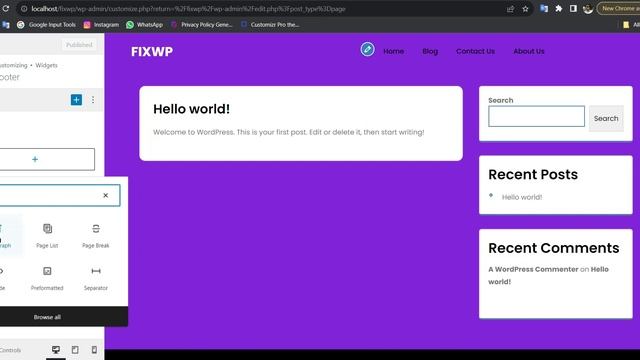
Task: Open the Instagram bookmark
Action: 101,24
